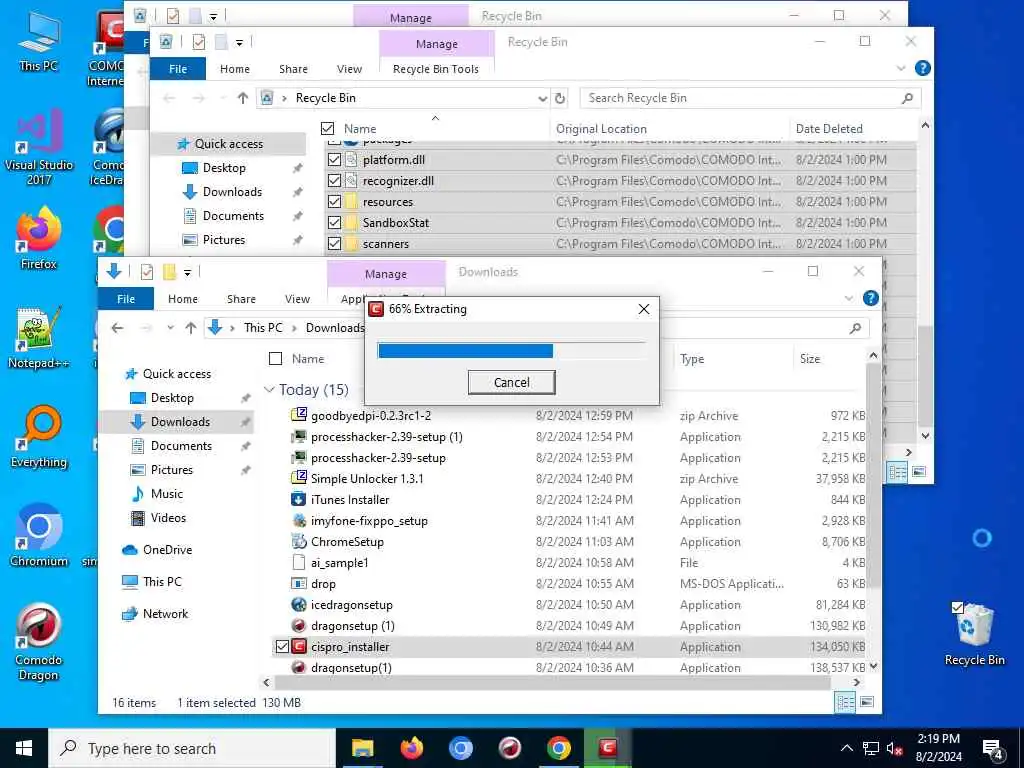Image resolution: width=1024 pixels, height=768 pixels.
Task: Uncheck cispro_installer checkbox in Downloads
Action: (282, 647)
